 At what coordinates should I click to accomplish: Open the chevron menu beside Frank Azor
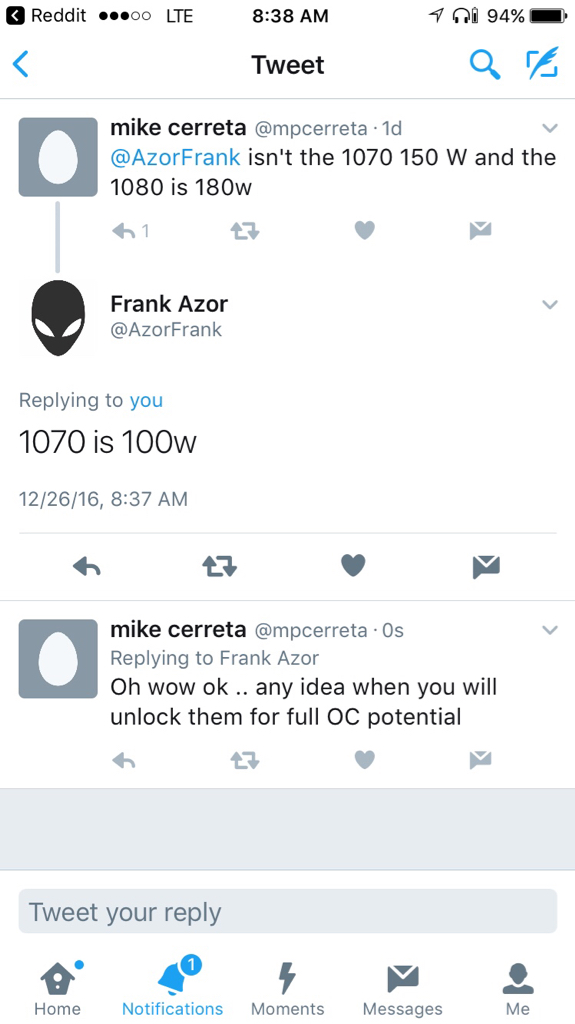550,304
